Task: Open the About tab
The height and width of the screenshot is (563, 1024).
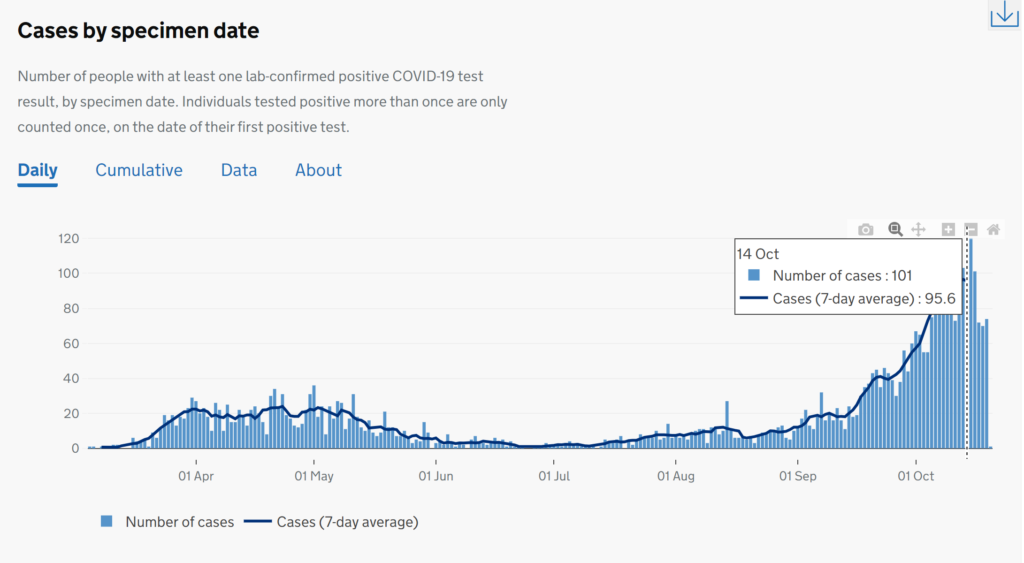Action: point(318,170)
